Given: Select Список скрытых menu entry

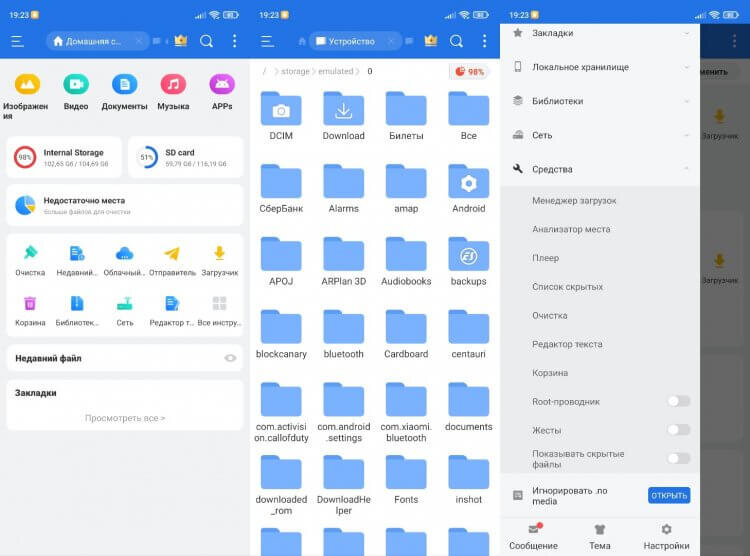Looking at the screenshot, I should (x=600, y=287).
